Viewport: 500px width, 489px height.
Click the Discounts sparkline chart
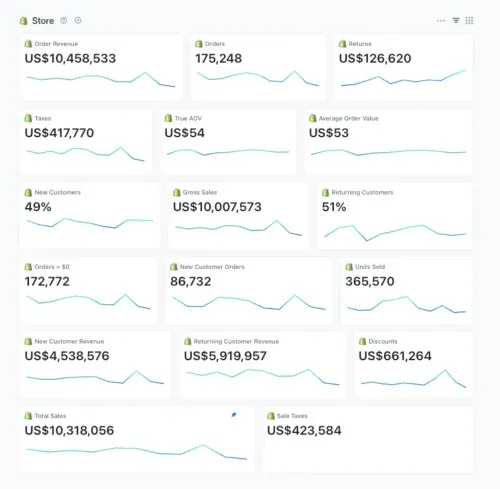(x=413, y=378)
